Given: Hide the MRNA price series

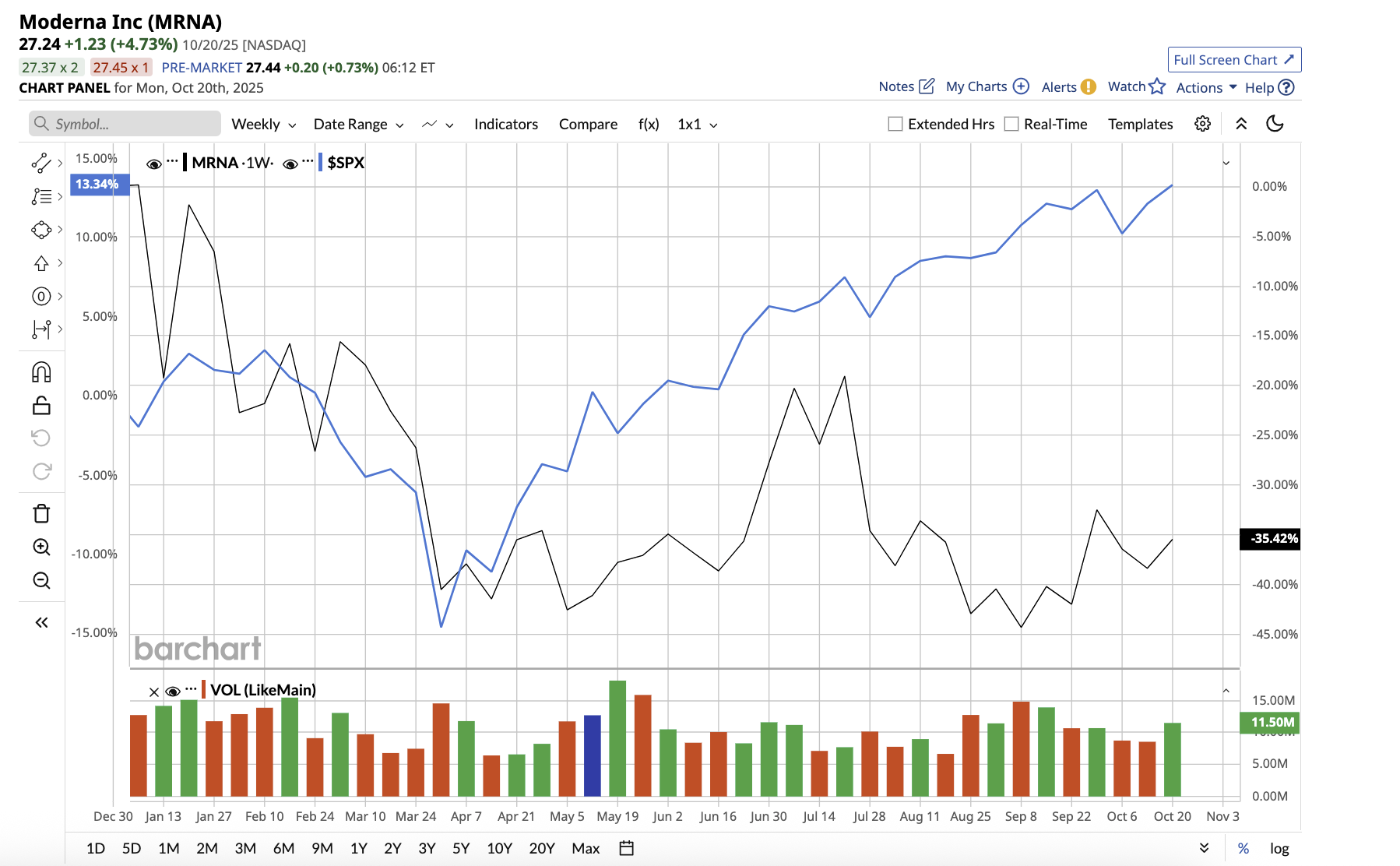Looking at the screenshot, I should (154, 164).
